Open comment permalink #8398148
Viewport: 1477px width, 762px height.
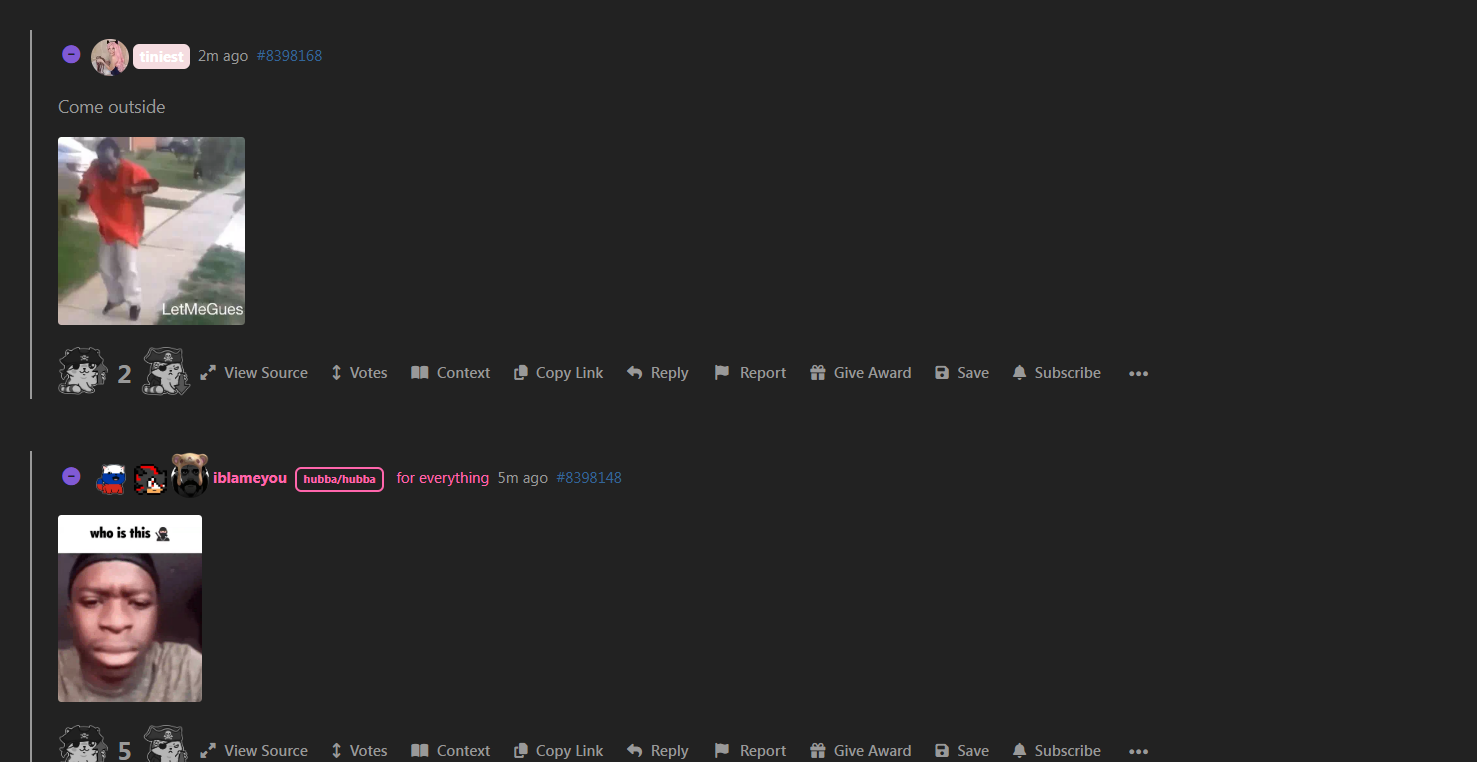coord(589,478)
